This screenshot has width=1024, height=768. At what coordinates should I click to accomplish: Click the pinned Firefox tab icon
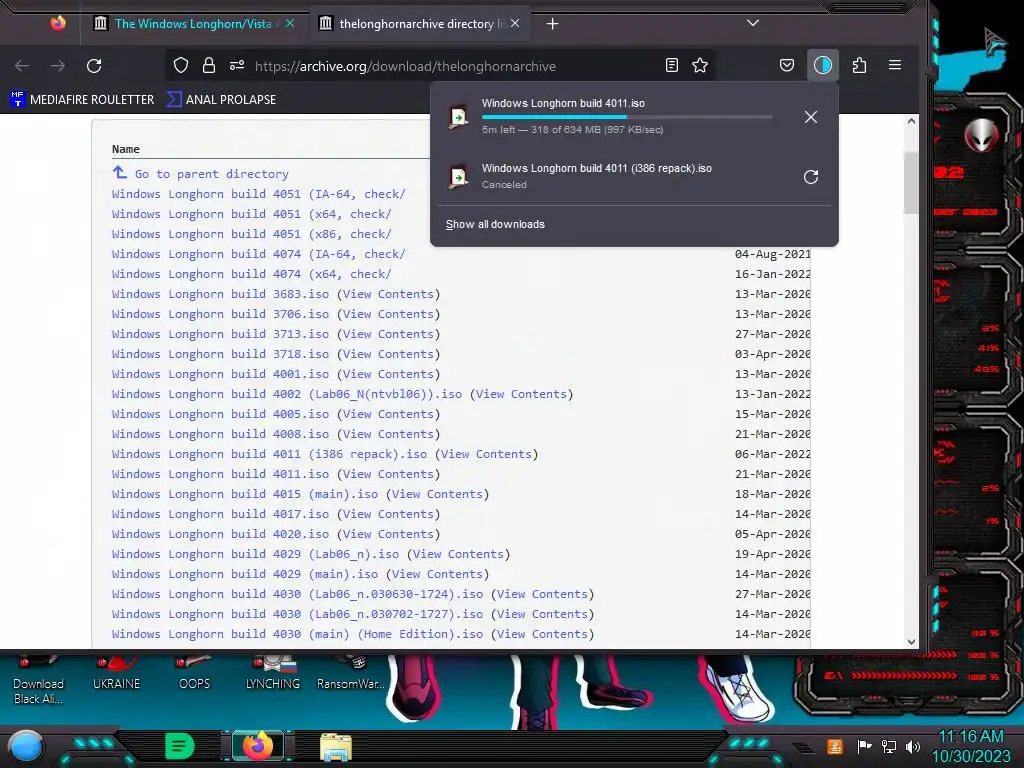pyautogui.click(x=58, y=24)
